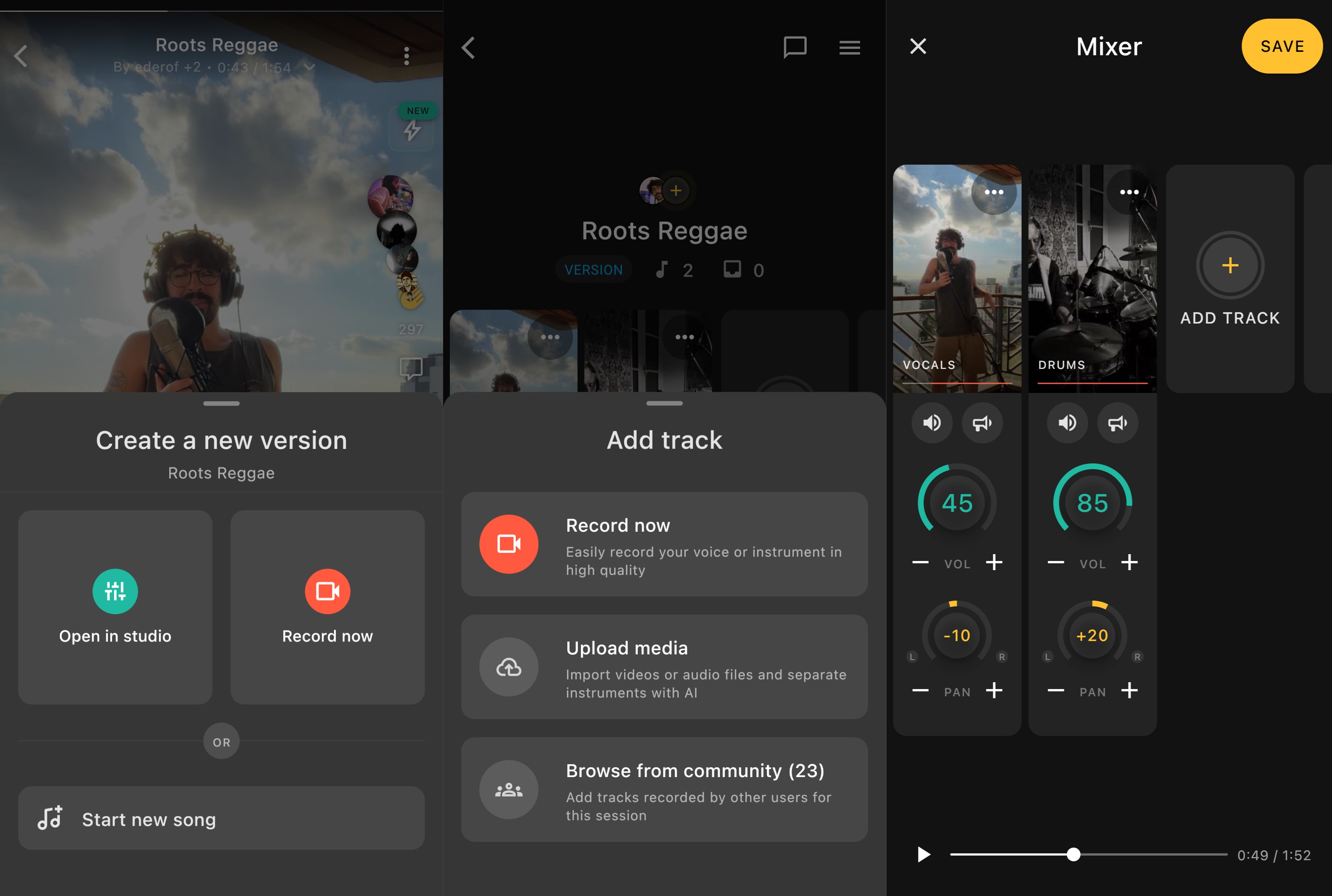This screenshot has width=1332, height=896.
Task: Toggle mute speaker on Drums track
Action: tap(1067, 423)
